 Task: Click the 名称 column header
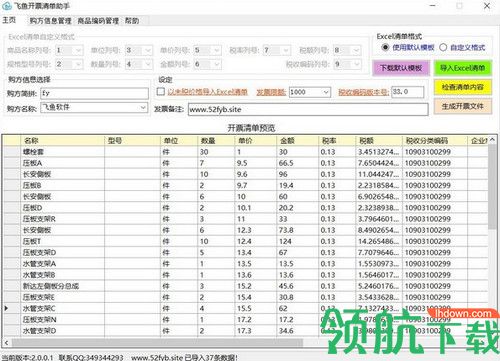coord(62,141)
